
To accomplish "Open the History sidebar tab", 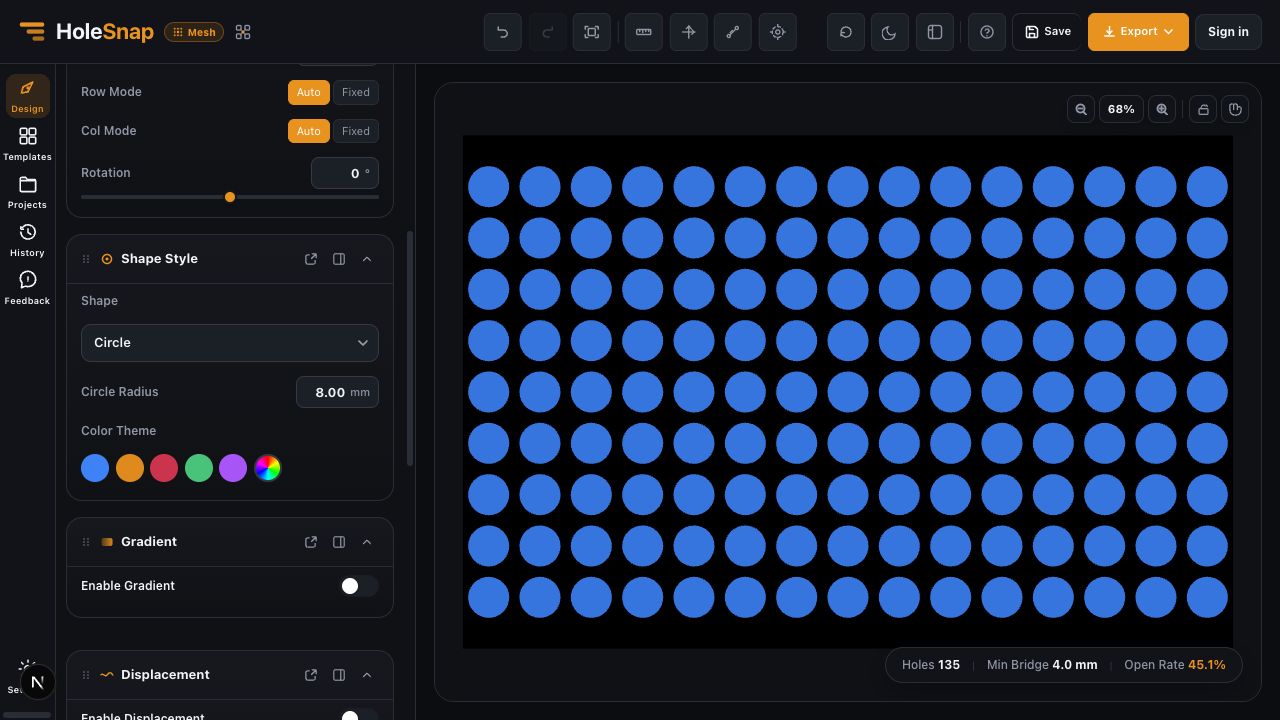I will (27, 240).
